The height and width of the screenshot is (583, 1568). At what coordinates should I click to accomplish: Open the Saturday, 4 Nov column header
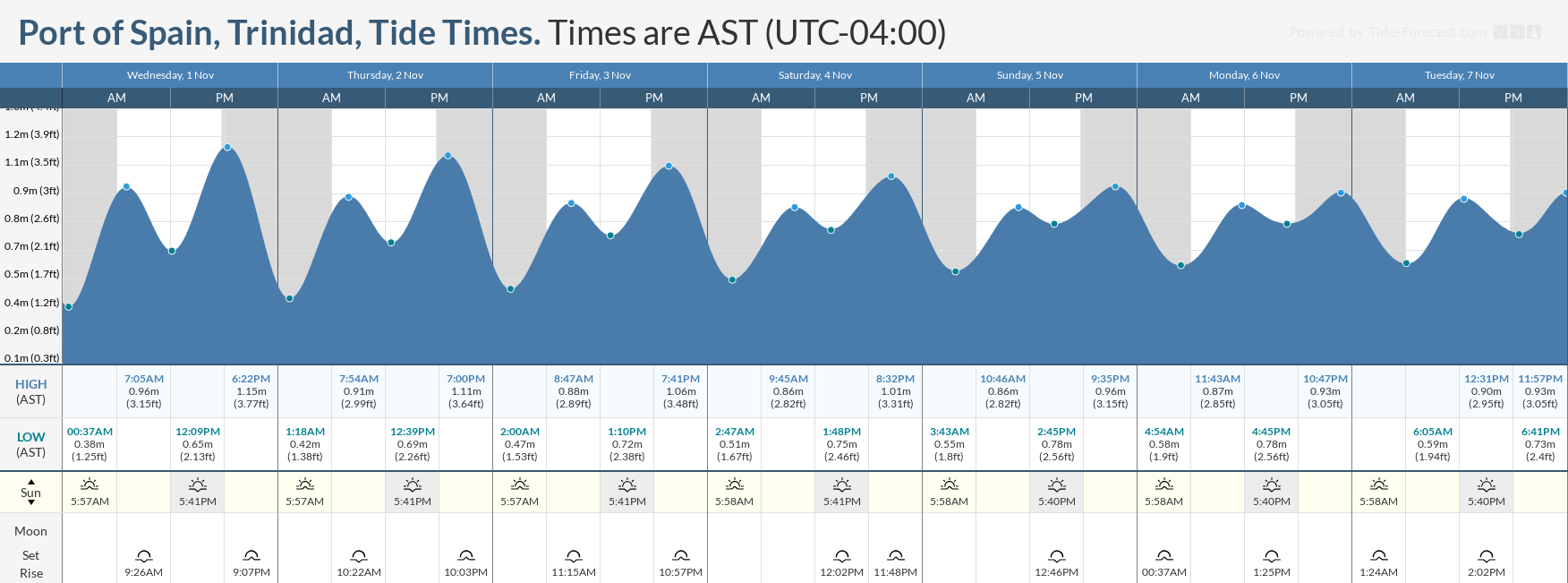point(814,75)
